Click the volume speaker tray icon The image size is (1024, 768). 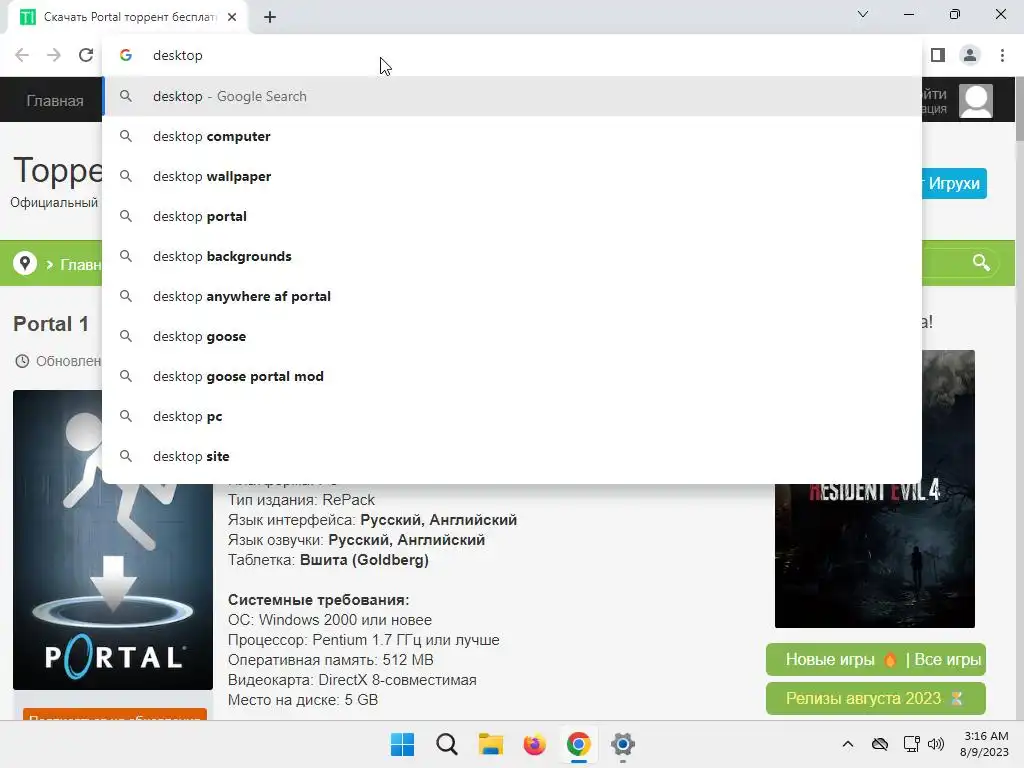pyautogui.click(x=936, y=744)
